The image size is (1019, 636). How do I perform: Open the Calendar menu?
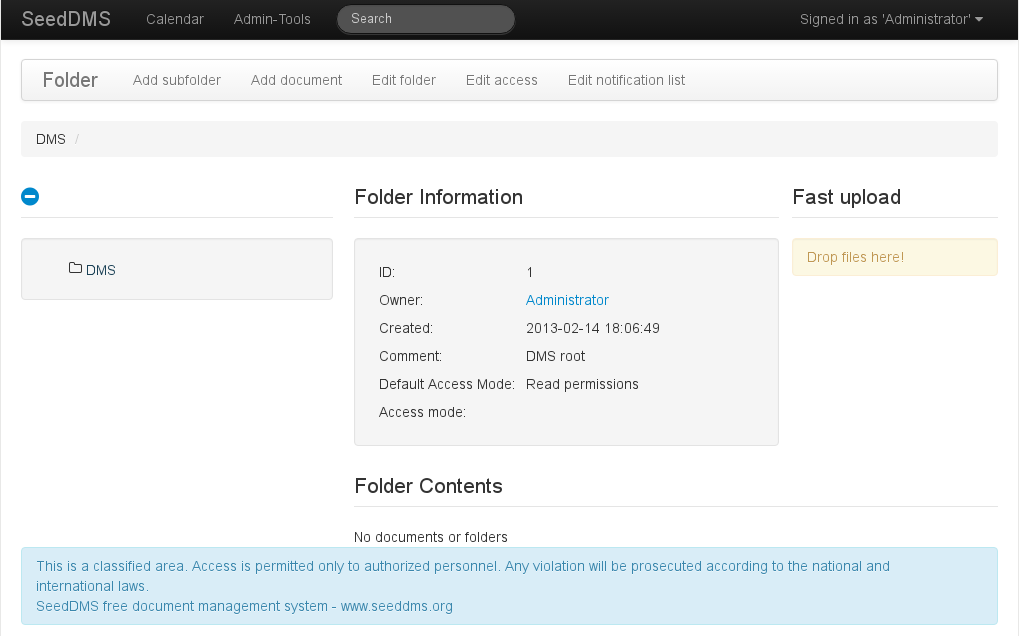click(x=175, y=19)
